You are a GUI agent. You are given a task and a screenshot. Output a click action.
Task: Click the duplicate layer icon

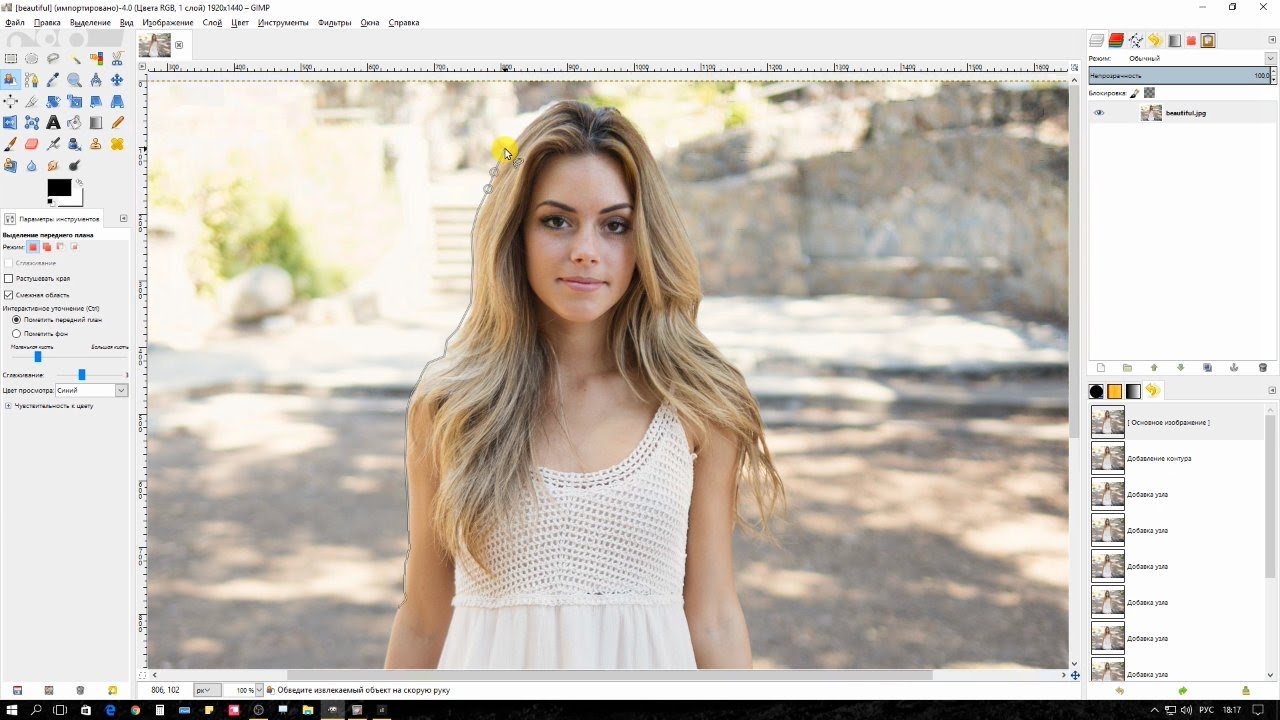pyautogui.click(x=1208, y=368)
